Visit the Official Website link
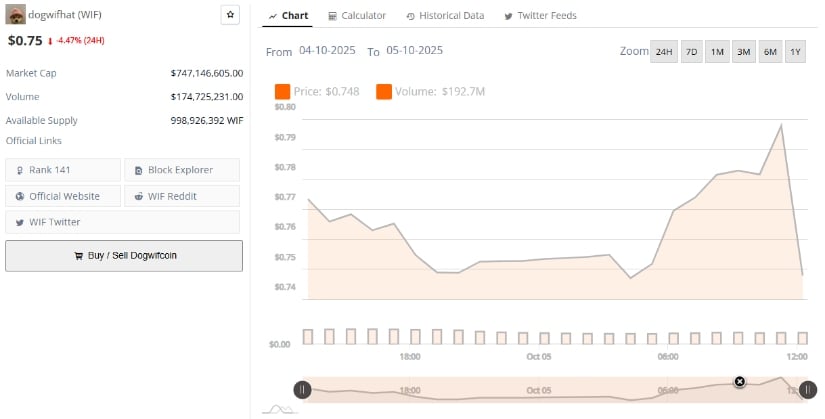This screenshot has width=825, height=419. [63, 196]
